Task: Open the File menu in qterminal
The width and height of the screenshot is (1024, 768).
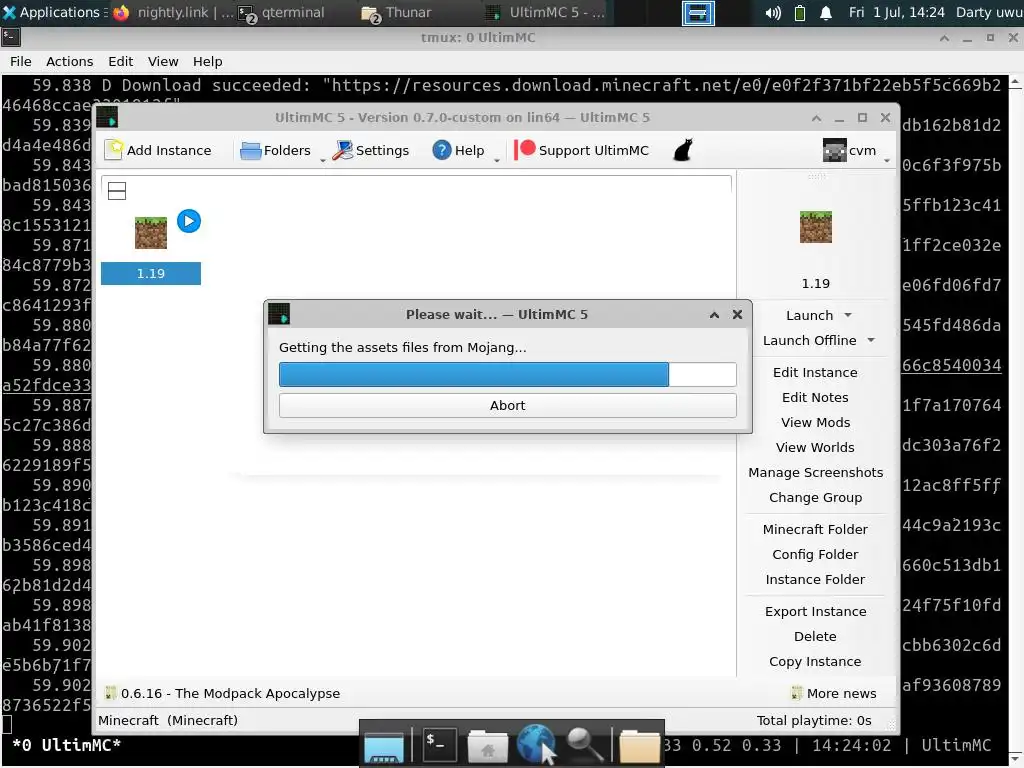Action: (20, 61)
